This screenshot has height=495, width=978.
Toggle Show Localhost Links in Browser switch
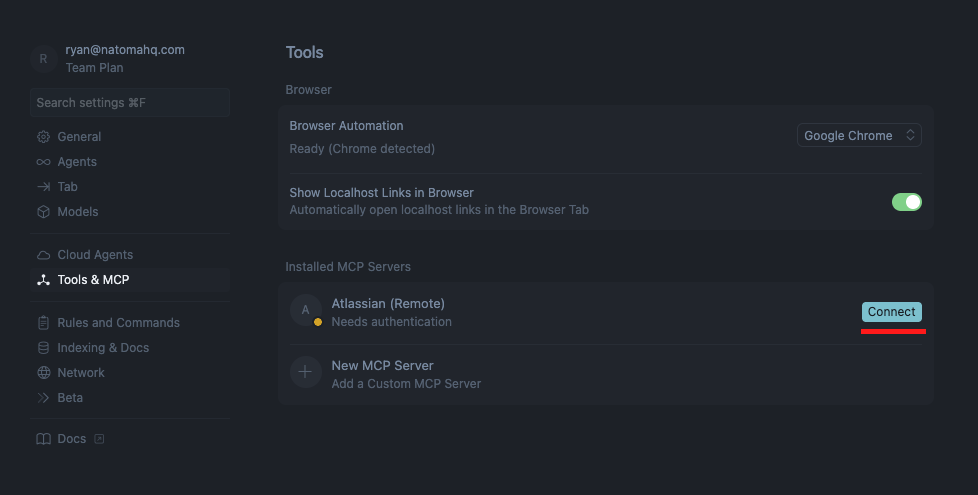click(x=906, y=202)
